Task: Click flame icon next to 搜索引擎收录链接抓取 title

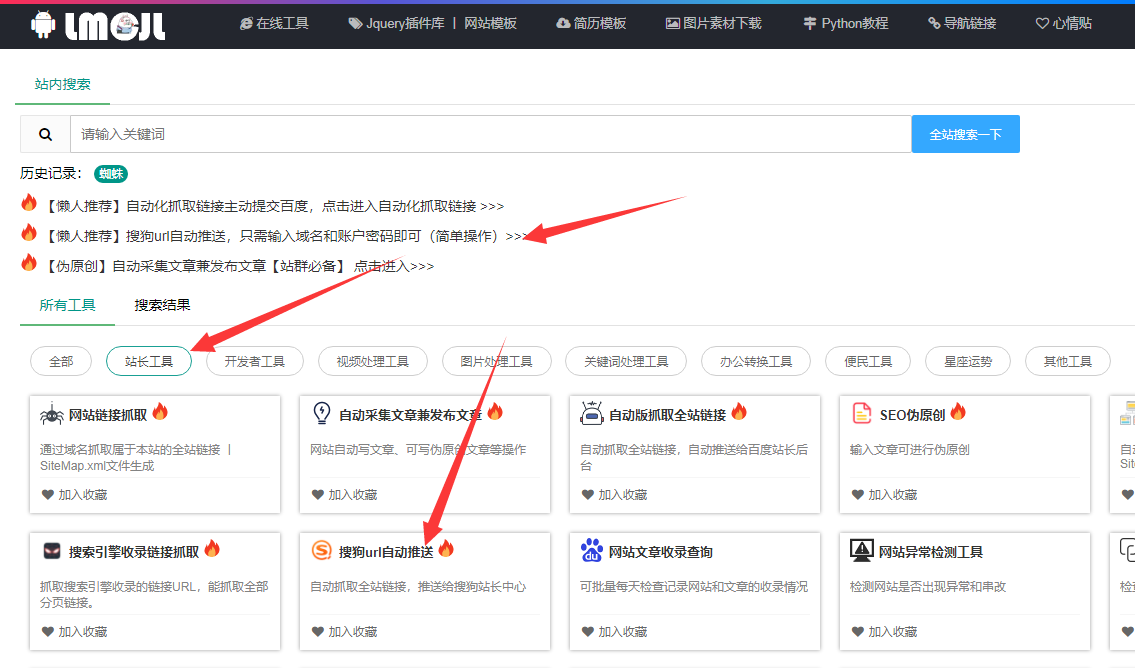Action: pyautogui.click(x=212, y=549)
